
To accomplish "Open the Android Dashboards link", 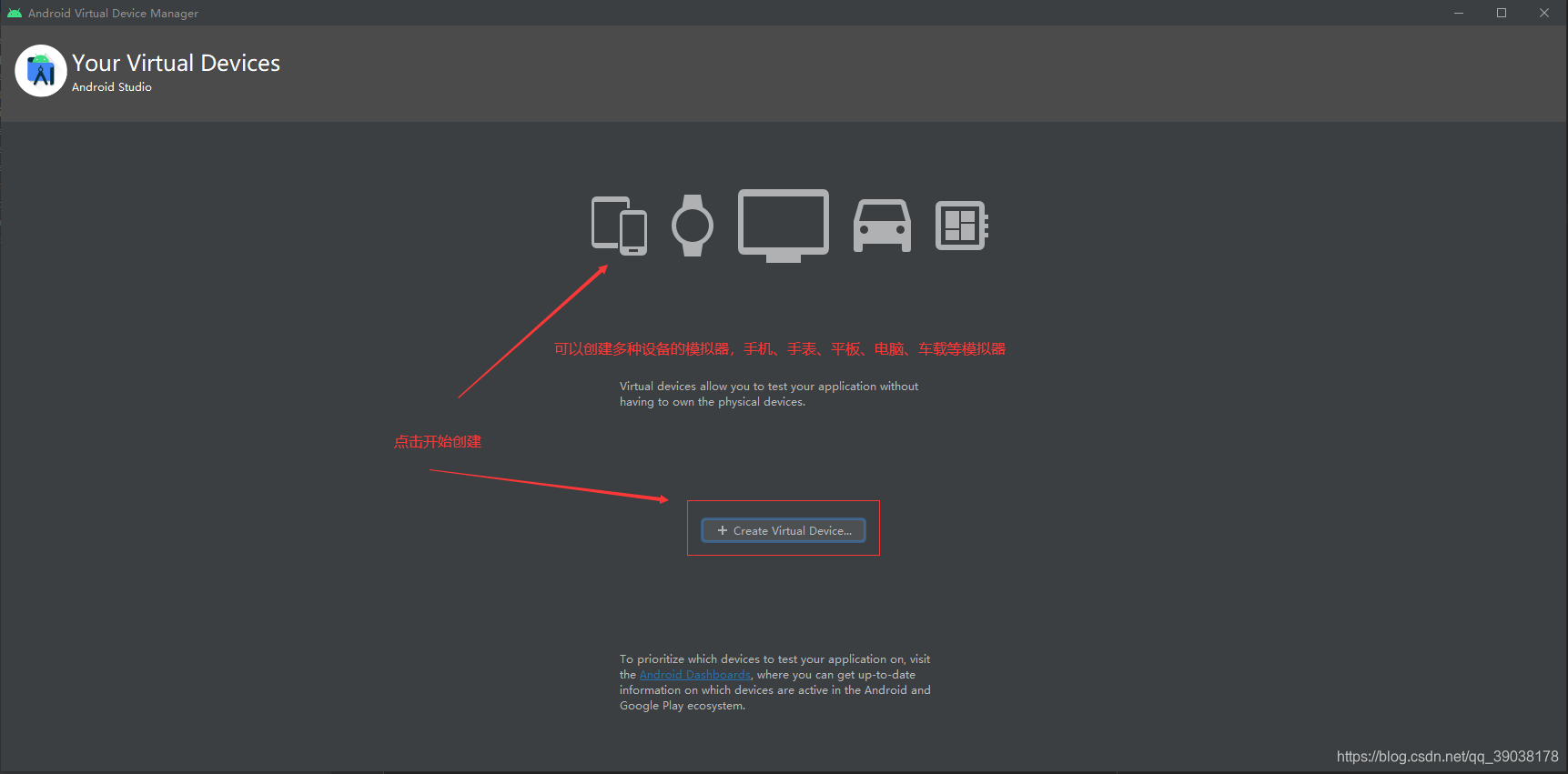I will [x=695, y=675].
